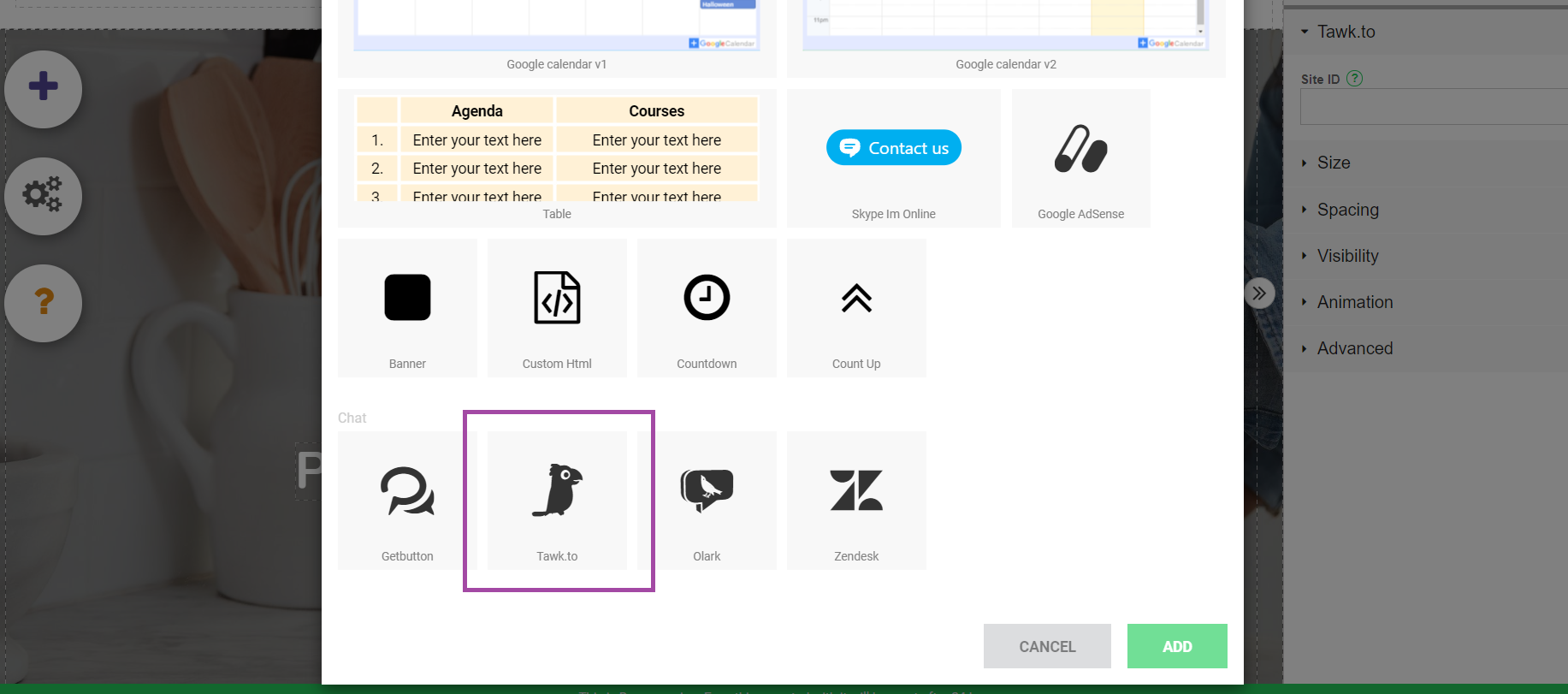Click the Site ID help icon
The image size is (1568, 694).
coord(1354,79)
